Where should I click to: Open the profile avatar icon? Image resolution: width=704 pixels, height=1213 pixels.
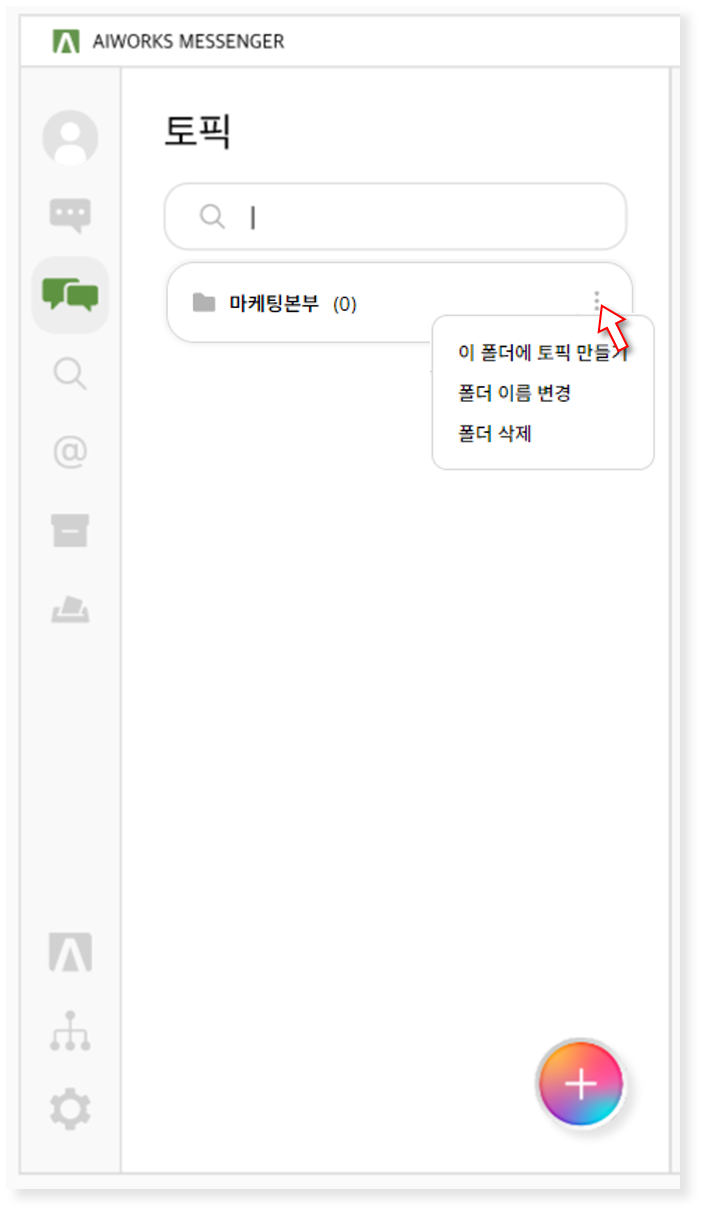pyautogui.click(x=70, y=138)
